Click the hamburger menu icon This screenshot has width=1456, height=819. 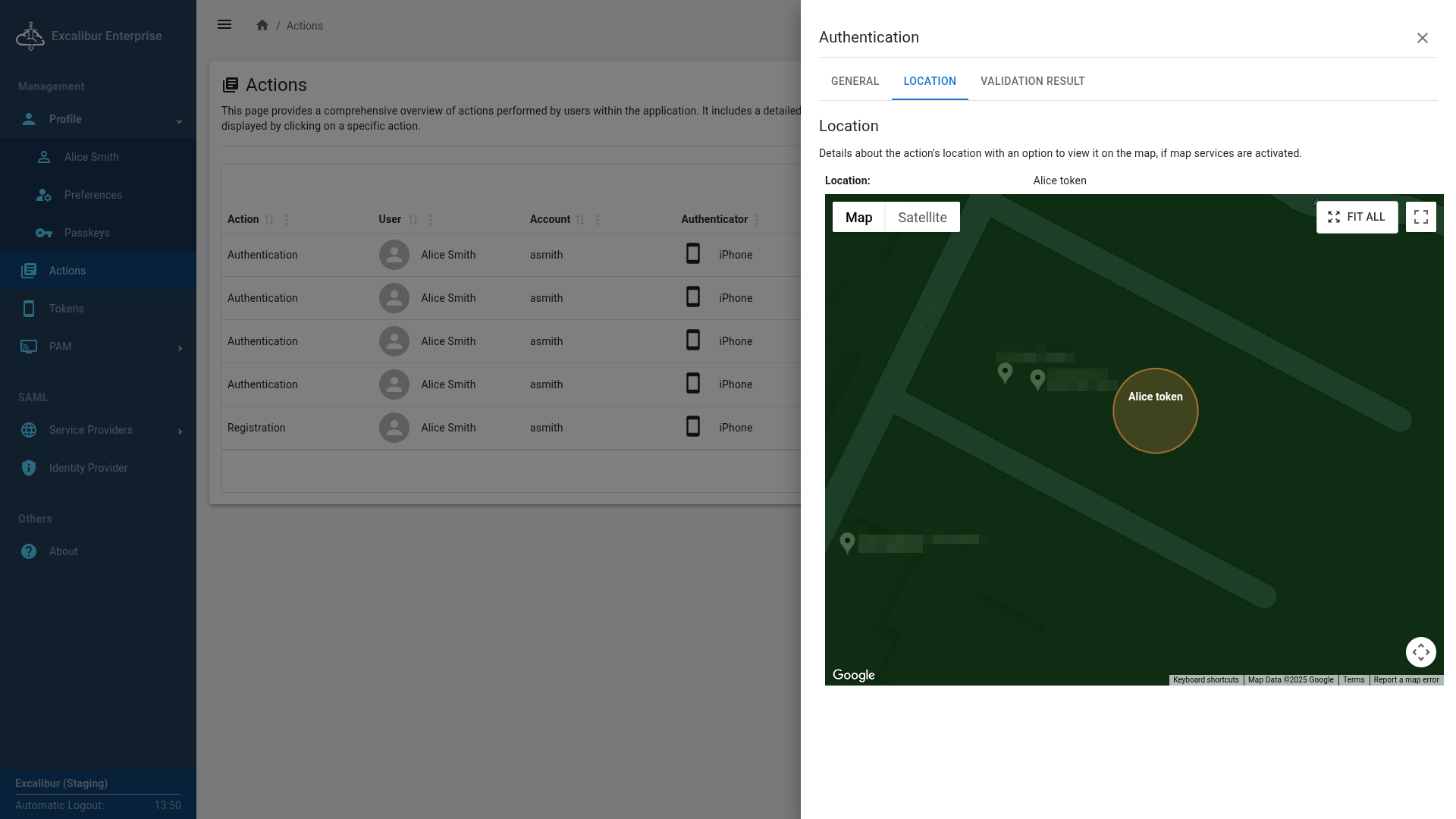pyautogui.click(x=224, y=25)
